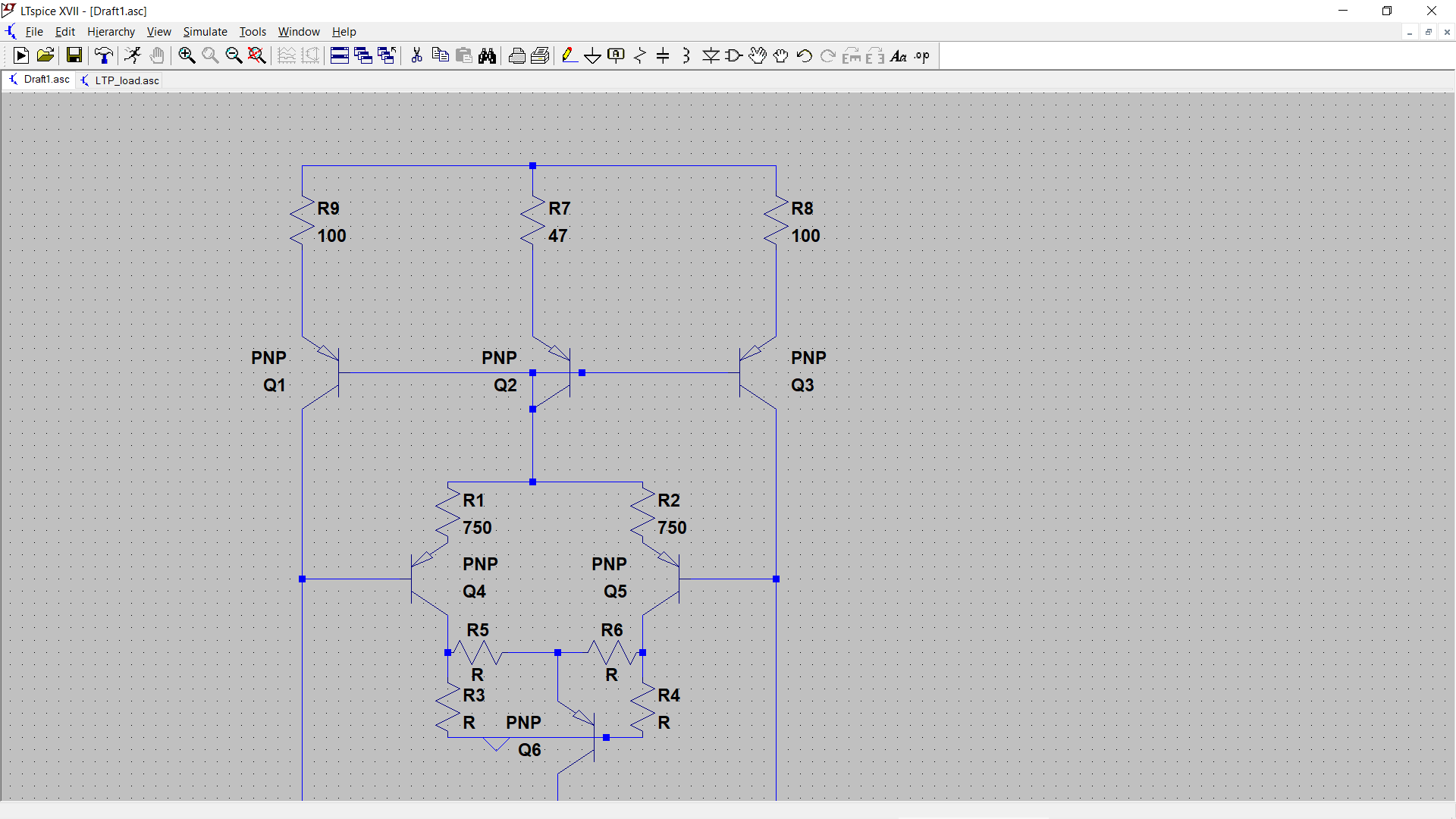Click the R3 resistor label

coord(474,695)
